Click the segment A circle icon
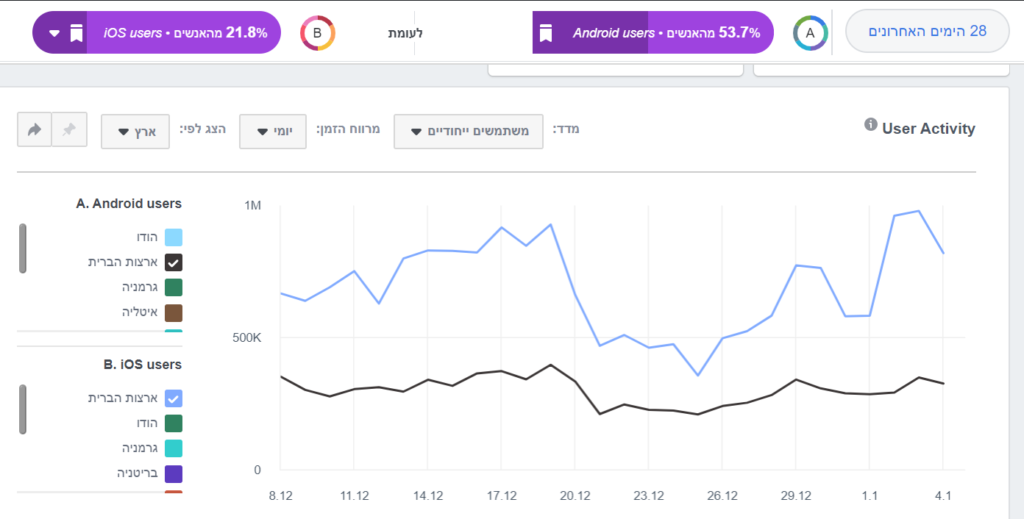 pyautogui.click(x=810, y=33)
